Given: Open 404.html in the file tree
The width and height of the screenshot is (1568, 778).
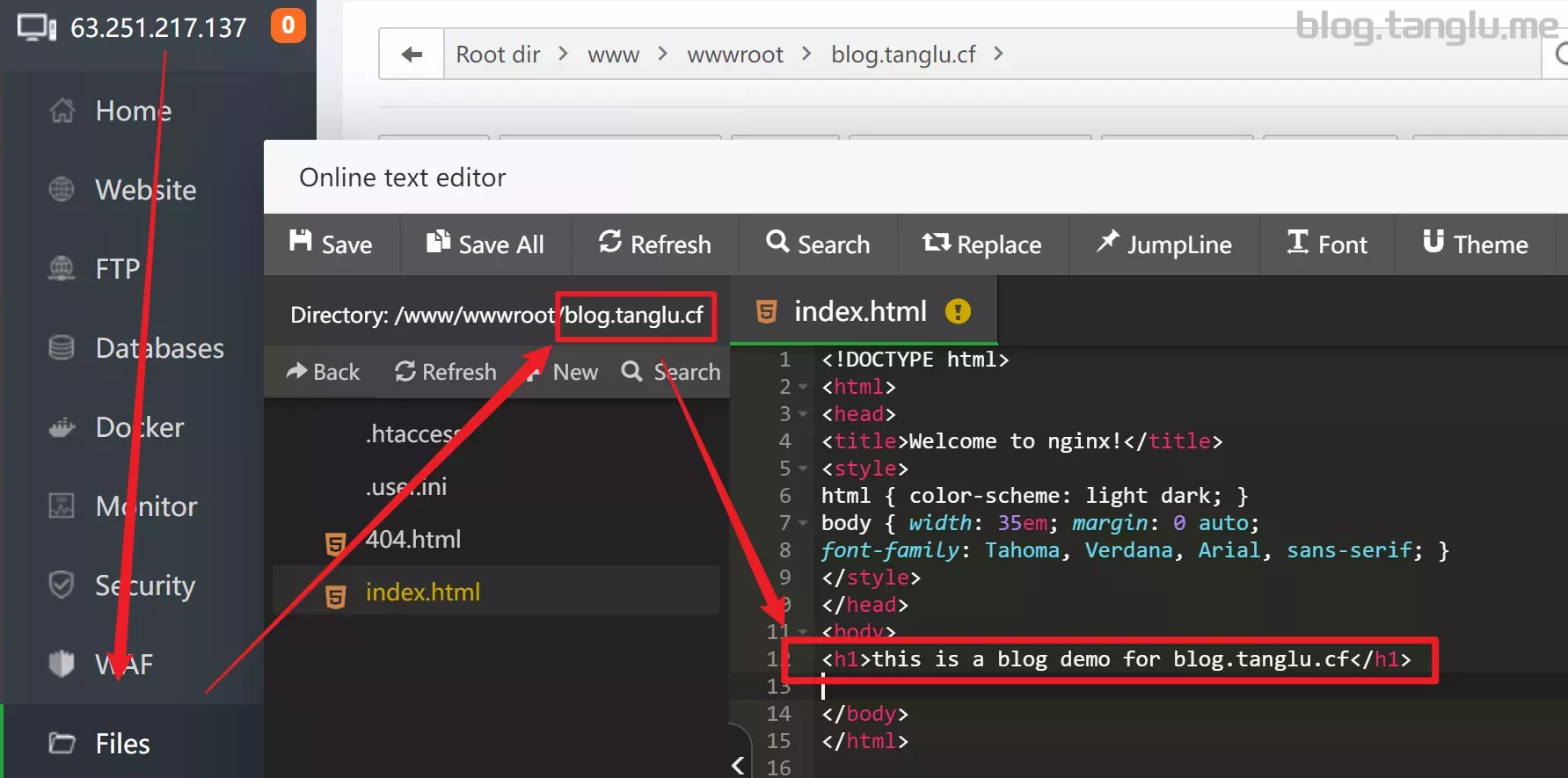Looking at the screenshot, I should pos(413,539).
